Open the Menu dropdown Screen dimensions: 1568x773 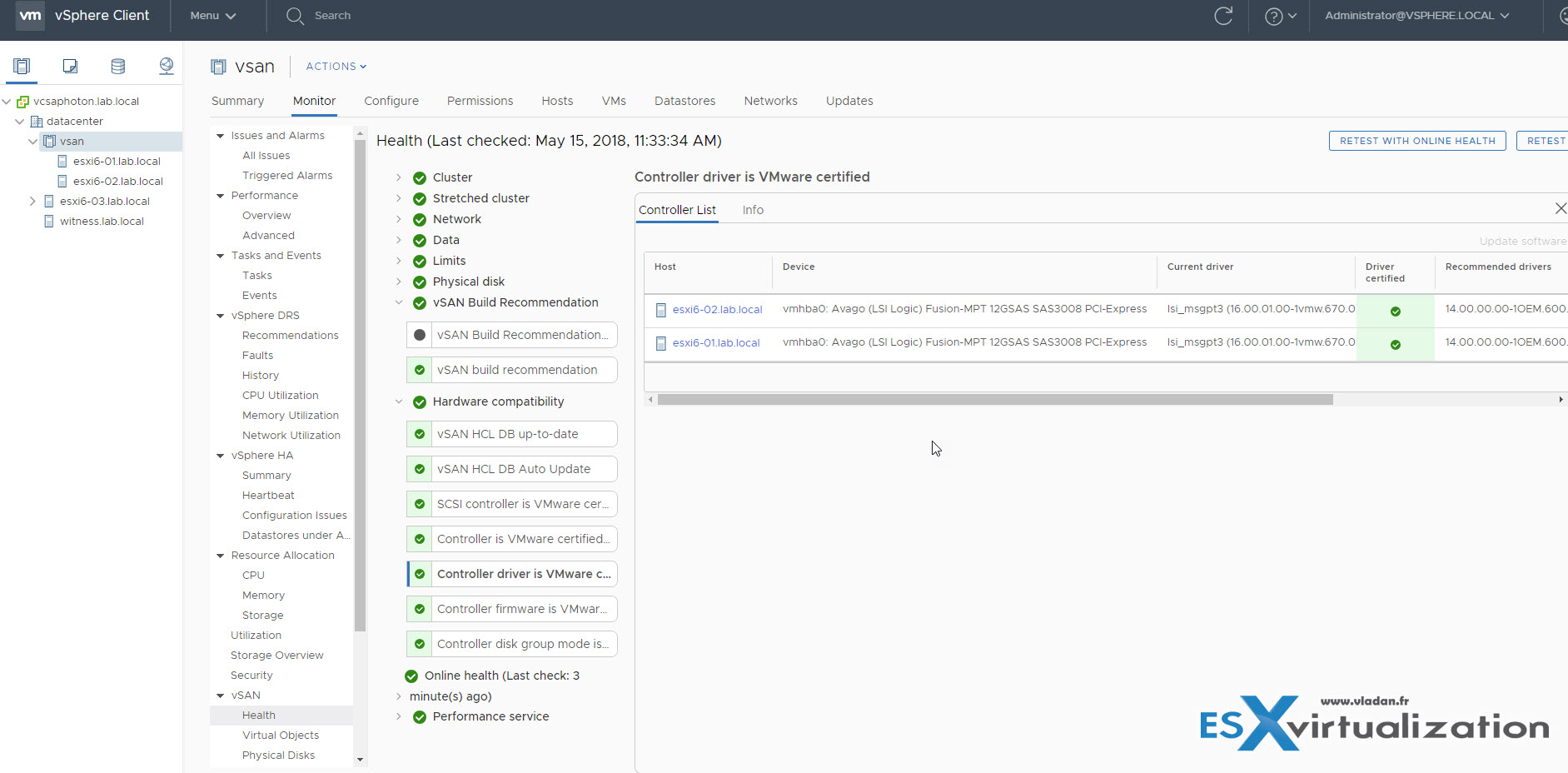click(213, 16)
